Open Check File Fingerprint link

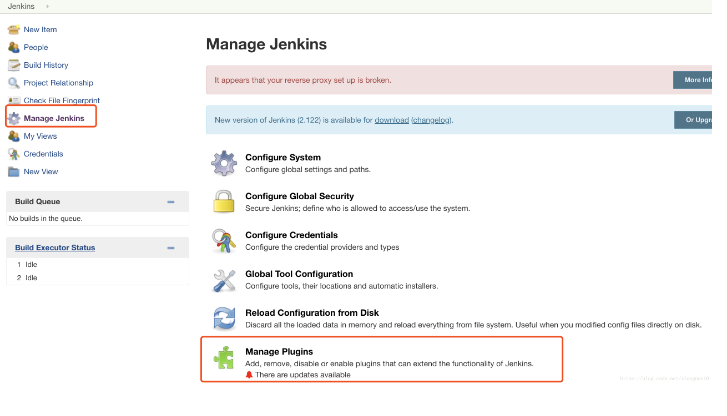[62, 100]
